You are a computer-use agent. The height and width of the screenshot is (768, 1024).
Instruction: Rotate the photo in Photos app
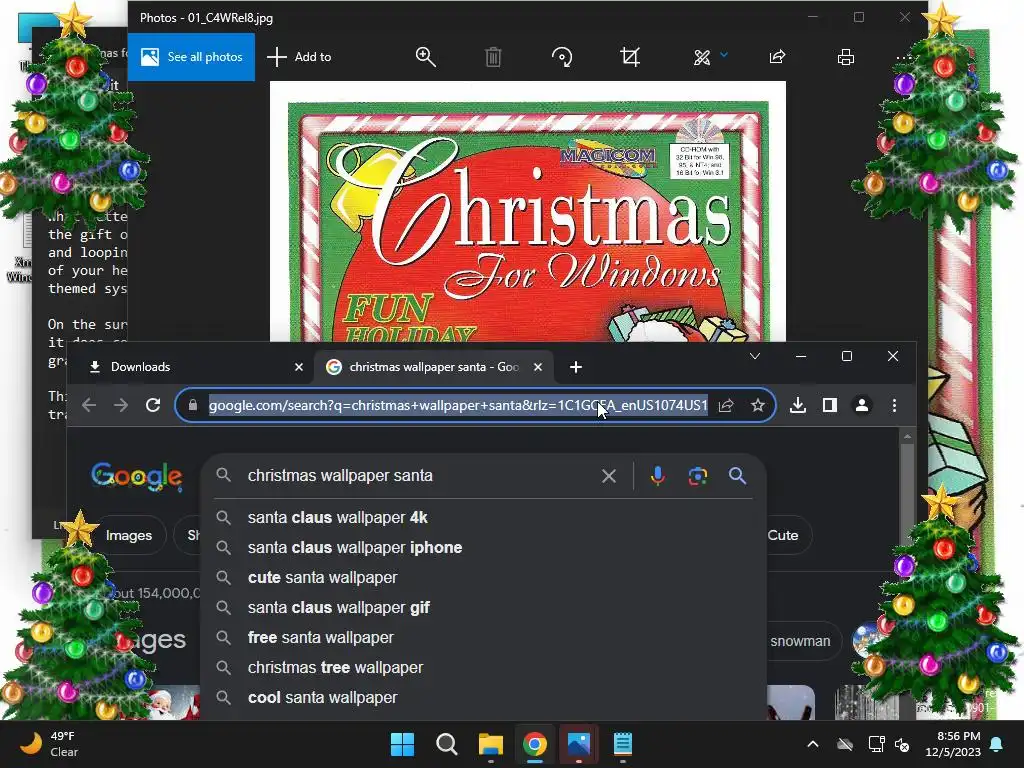[562, 57]
